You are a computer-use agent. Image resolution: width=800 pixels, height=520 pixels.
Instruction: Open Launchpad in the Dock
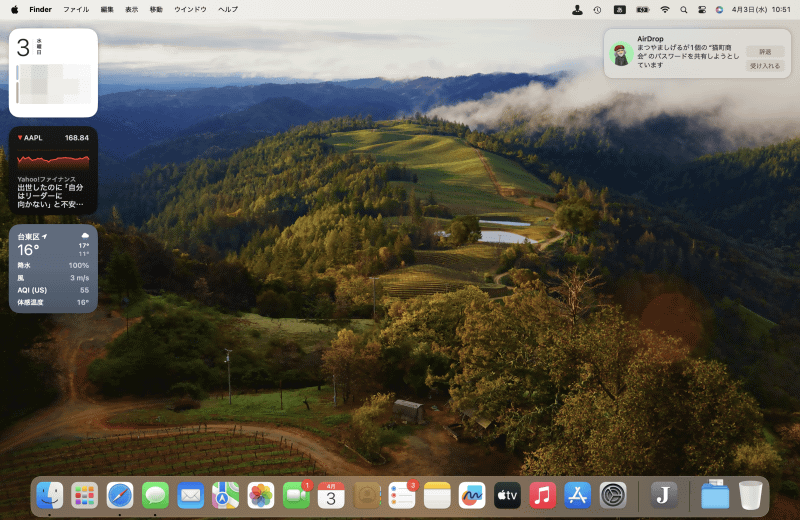(x=85, y=495)
